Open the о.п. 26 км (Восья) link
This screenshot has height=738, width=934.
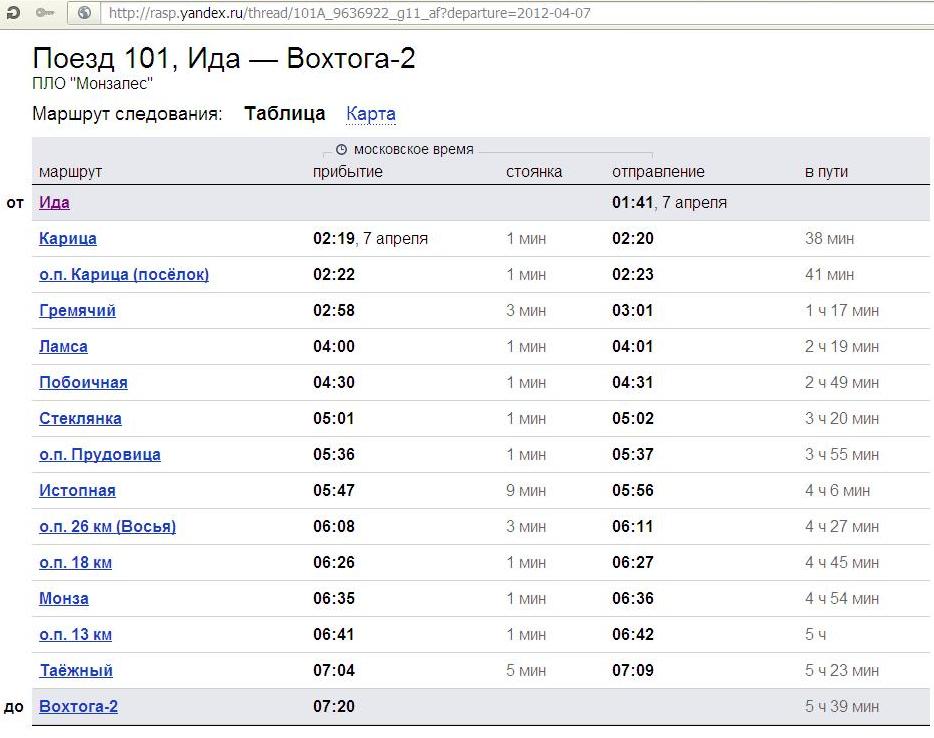pyautogui.click(x=107, y=527)
